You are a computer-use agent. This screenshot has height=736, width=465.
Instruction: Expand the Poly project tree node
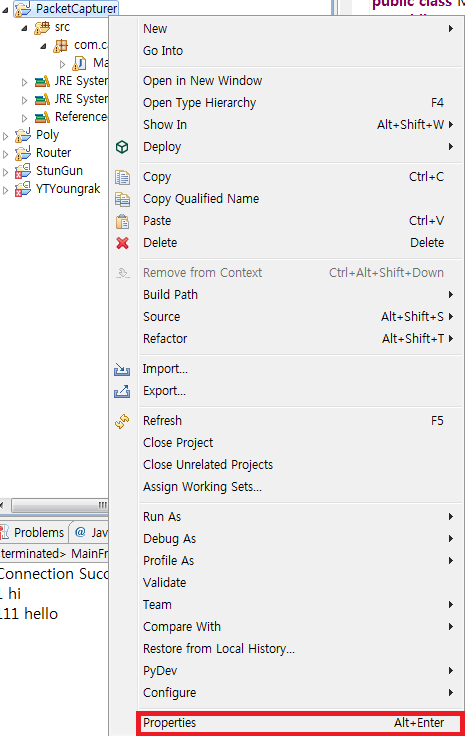[6, 136]
